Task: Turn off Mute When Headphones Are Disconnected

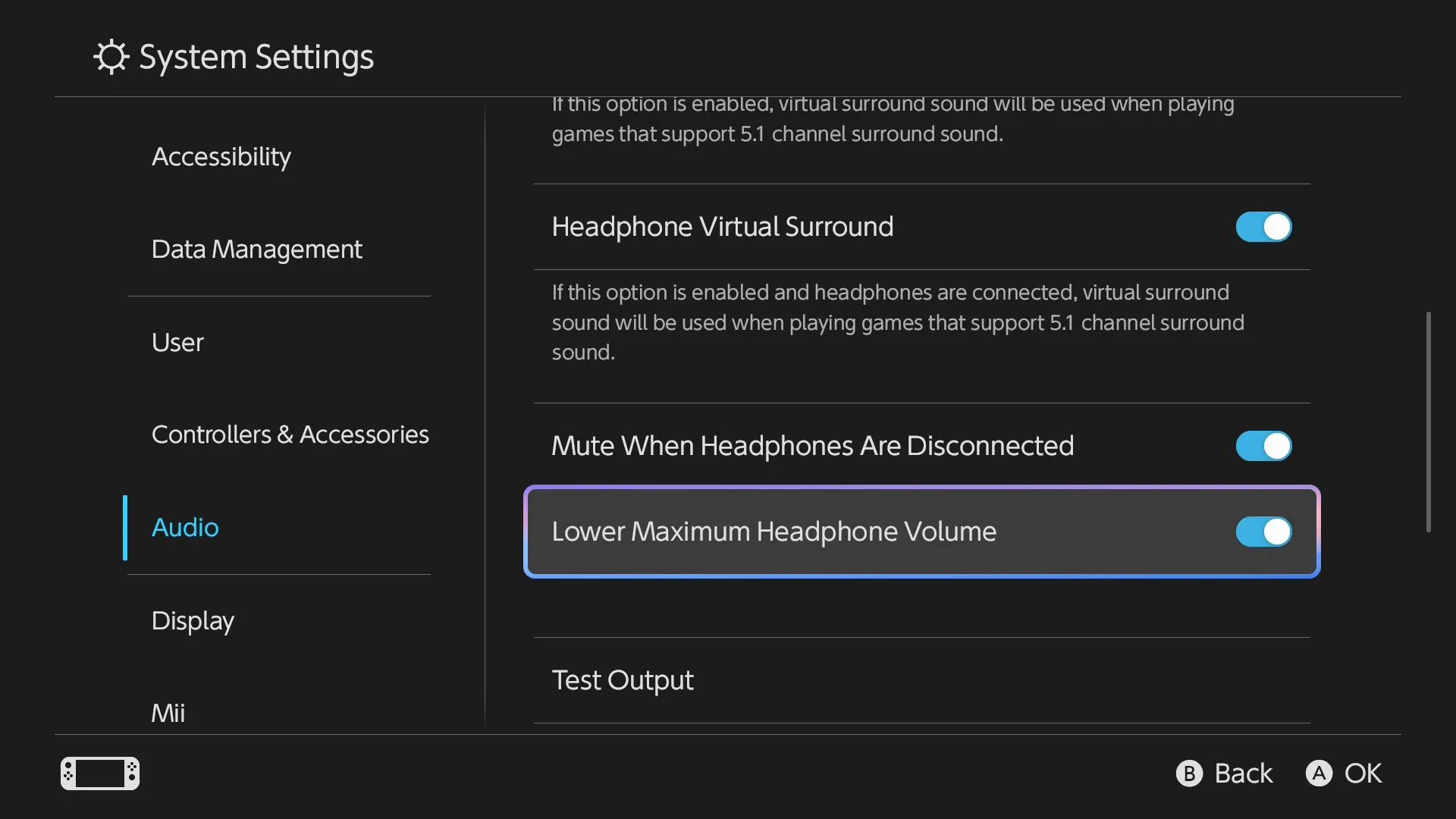Action: pos(1263,447)
